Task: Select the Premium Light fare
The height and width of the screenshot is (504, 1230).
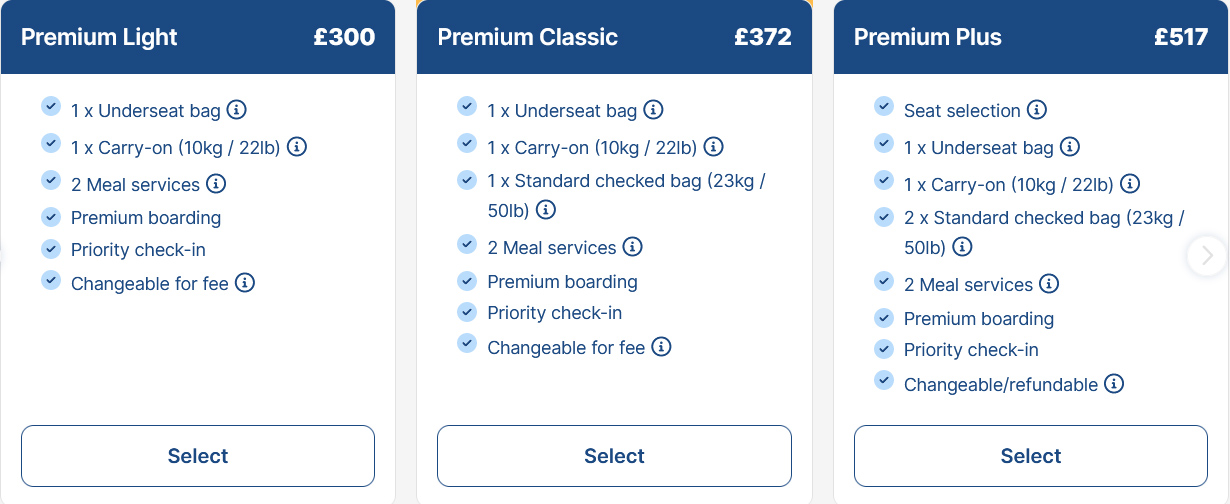Action: (198, 456)
